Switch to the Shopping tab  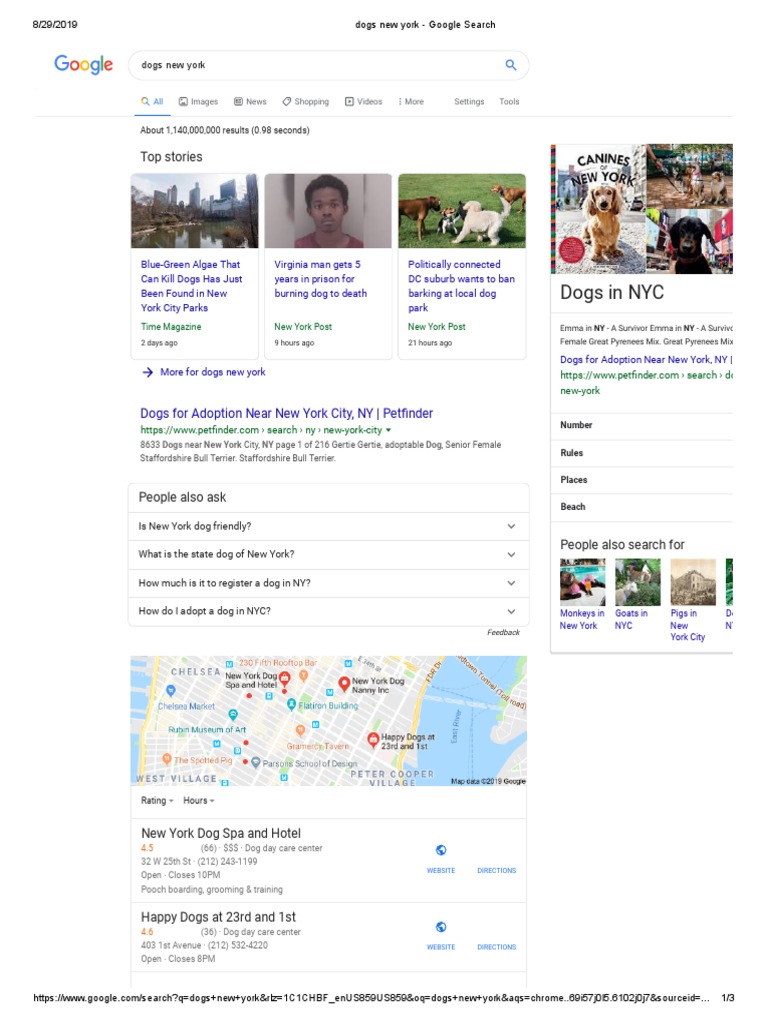point(306,101)
